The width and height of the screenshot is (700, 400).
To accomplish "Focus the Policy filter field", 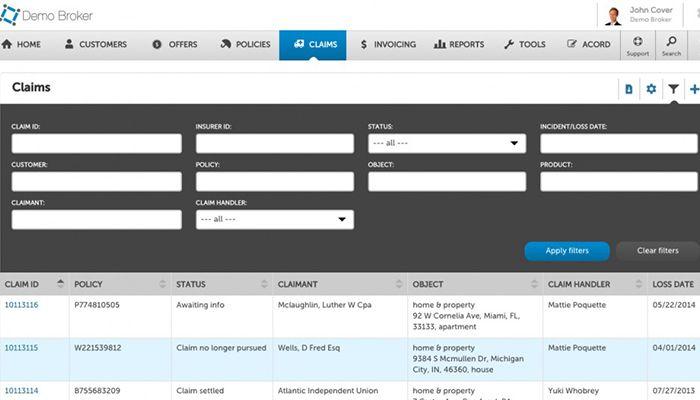I will pyautogui.click(x=275, y=182).
